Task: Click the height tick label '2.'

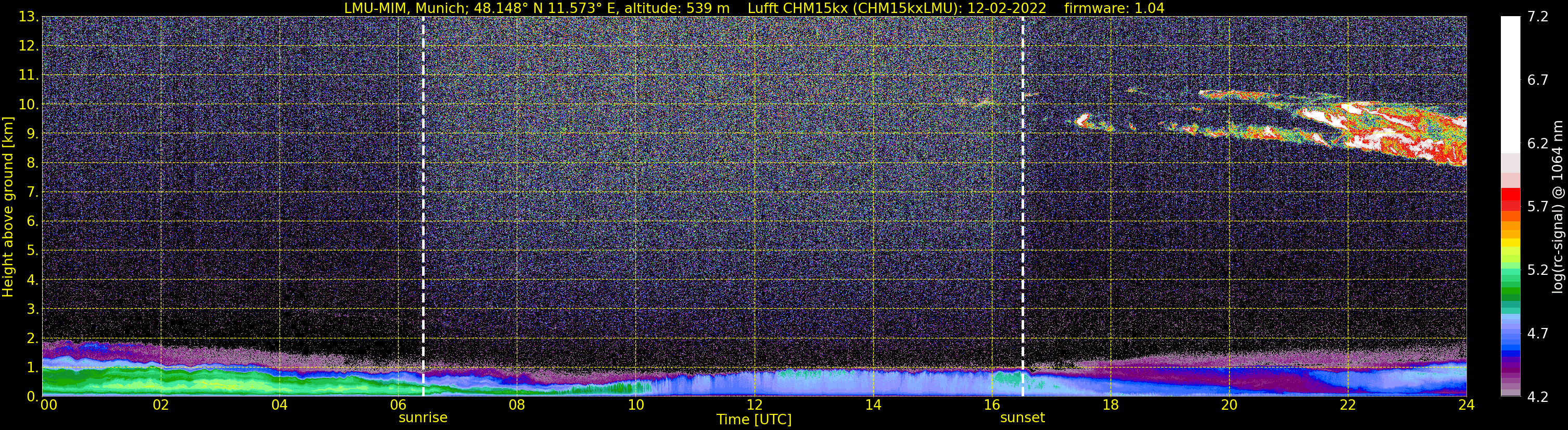Action: [32, 338]
